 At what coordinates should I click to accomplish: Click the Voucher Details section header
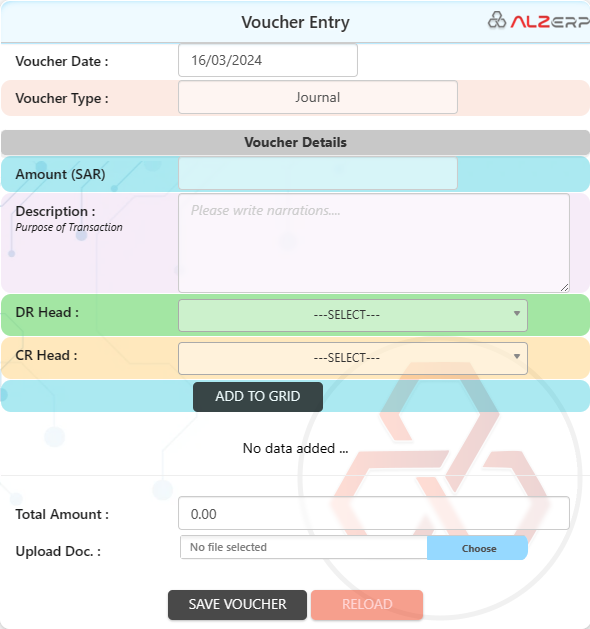[x=295, y=142]
